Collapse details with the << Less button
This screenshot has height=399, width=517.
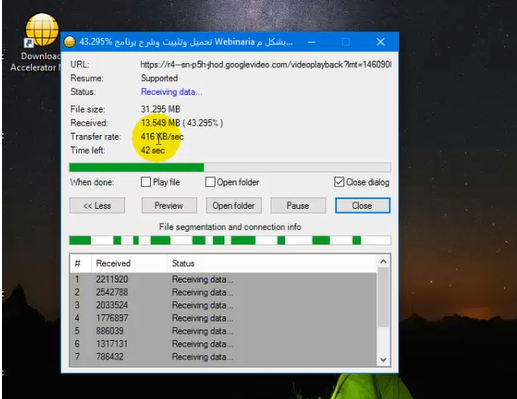[x=97, y=206]
